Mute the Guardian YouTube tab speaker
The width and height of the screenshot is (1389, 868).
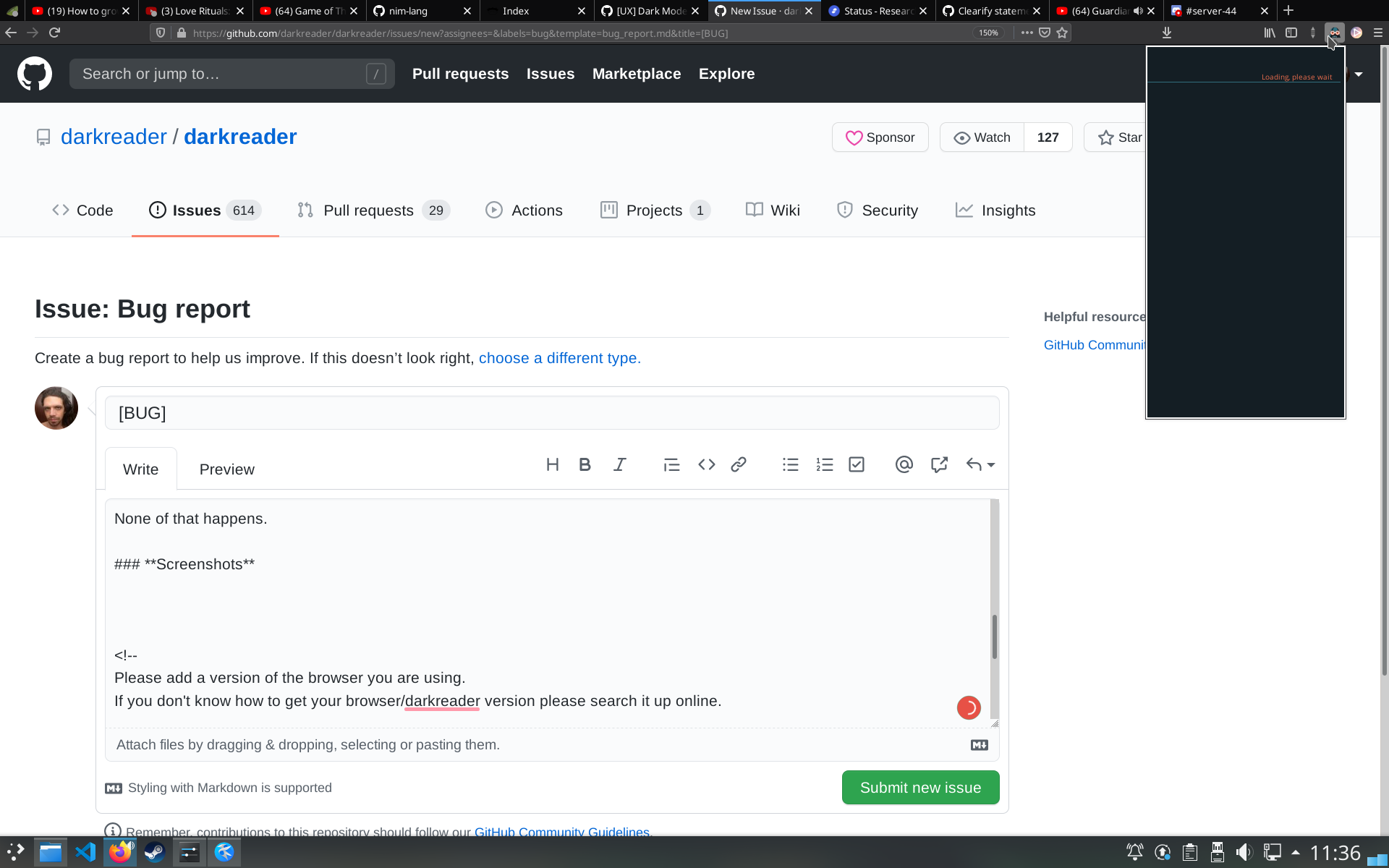[x=1138, y=10]
